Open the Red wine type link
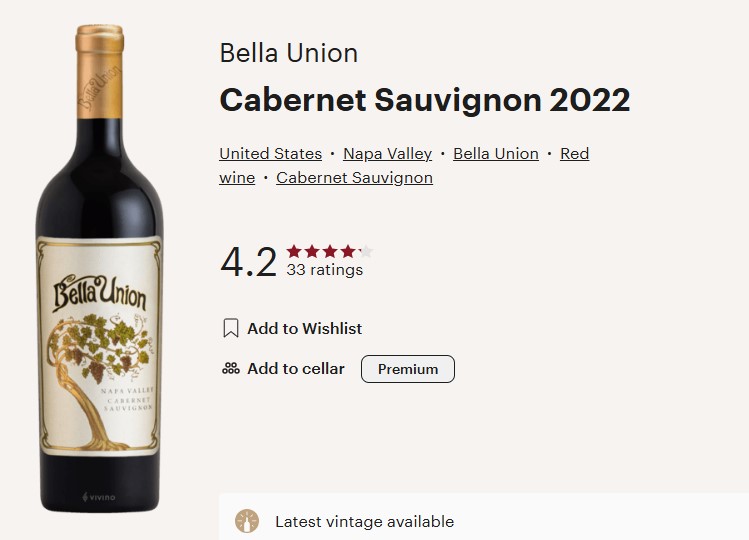Viewport: 749px width, 540px height. 575,154
